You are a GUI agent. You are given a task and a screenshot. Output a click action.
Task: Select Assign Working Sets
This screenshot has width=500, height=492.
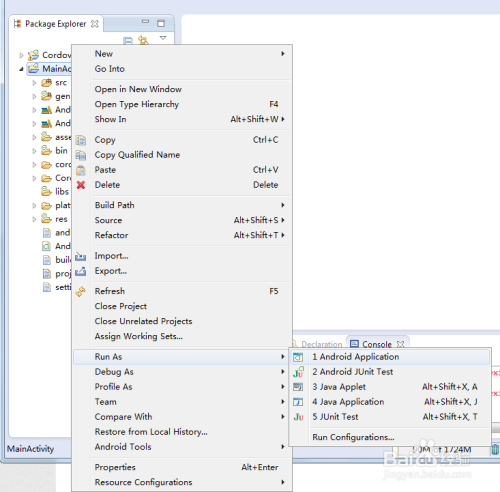click(182, 336)
